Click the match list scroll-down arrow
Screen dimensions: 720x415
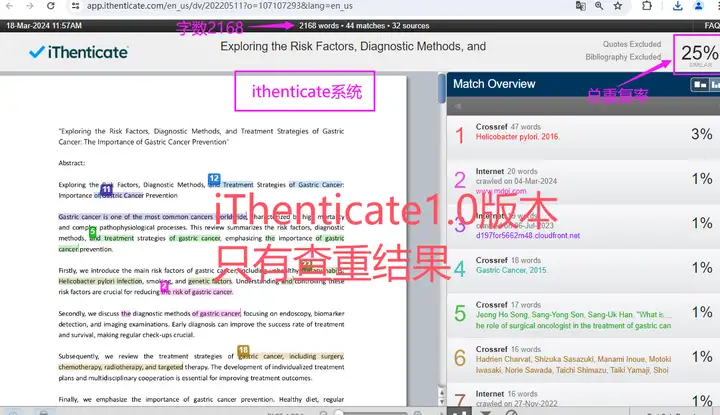tap(441, 402)
